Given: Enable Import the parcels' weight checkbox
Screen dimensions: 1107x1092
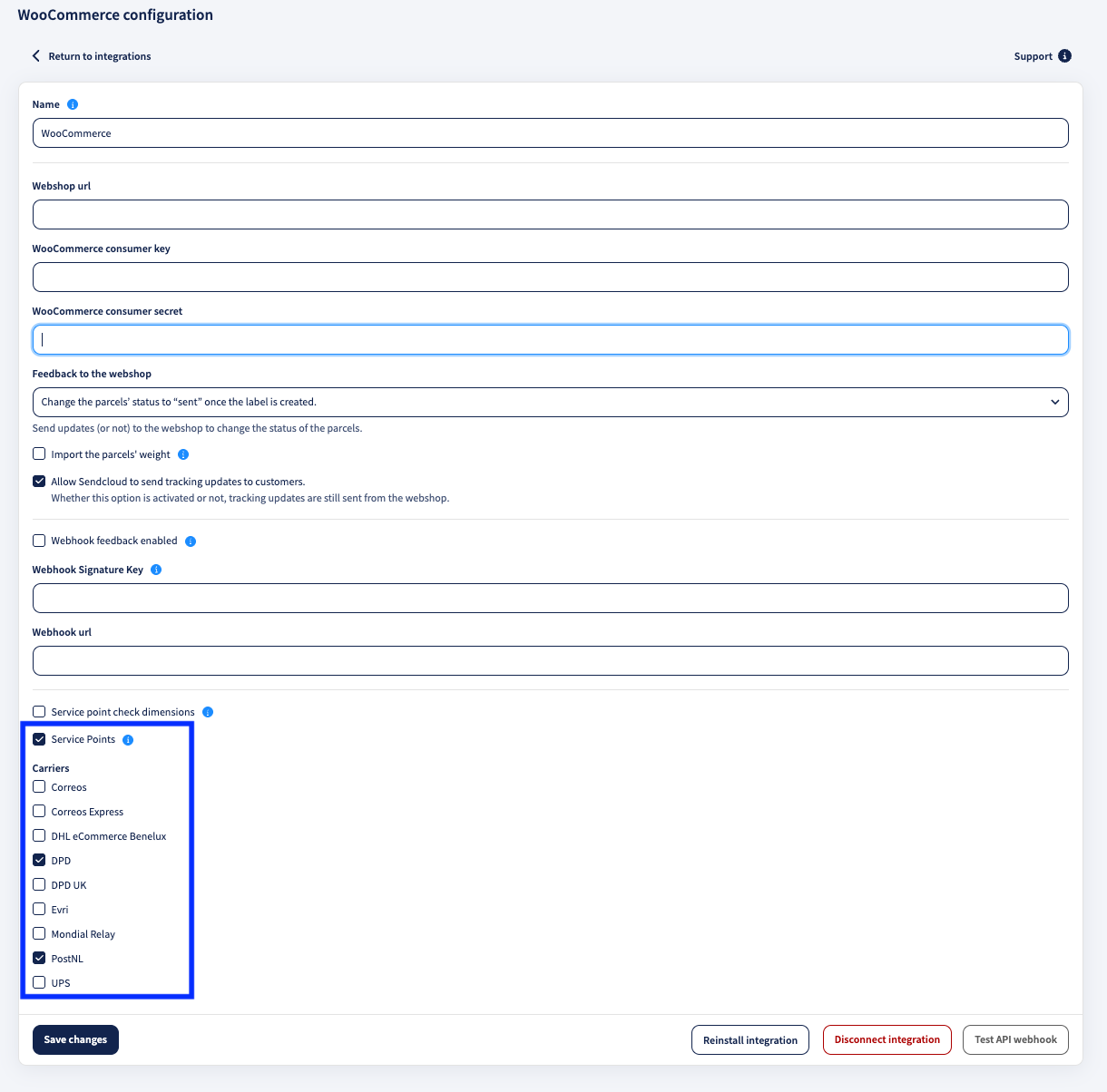Looking at the screenshot, I should 39,453.
